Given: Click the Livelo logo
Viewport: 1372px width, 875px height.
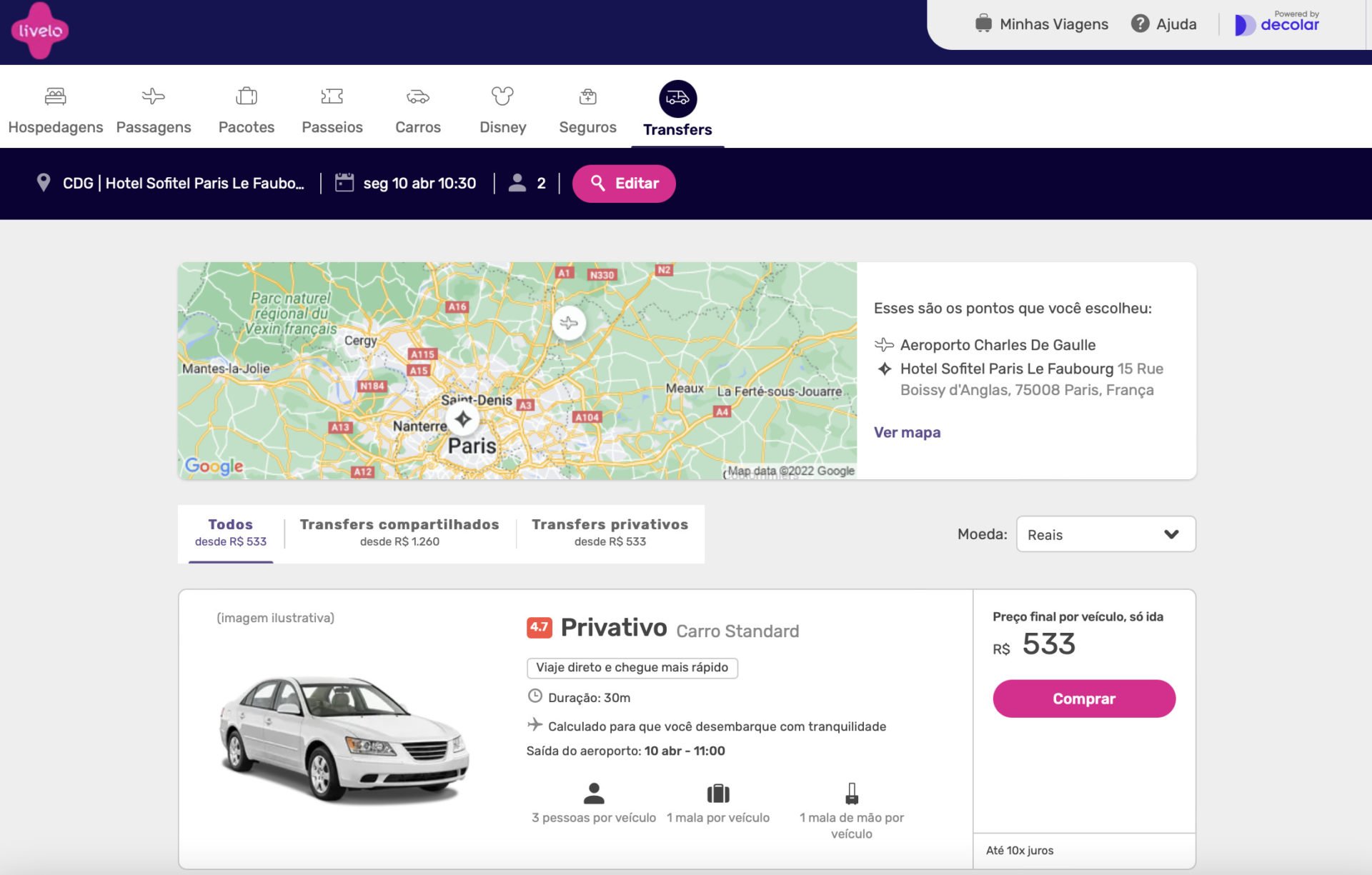Looking at the screenshot, I should click(39, 30).
